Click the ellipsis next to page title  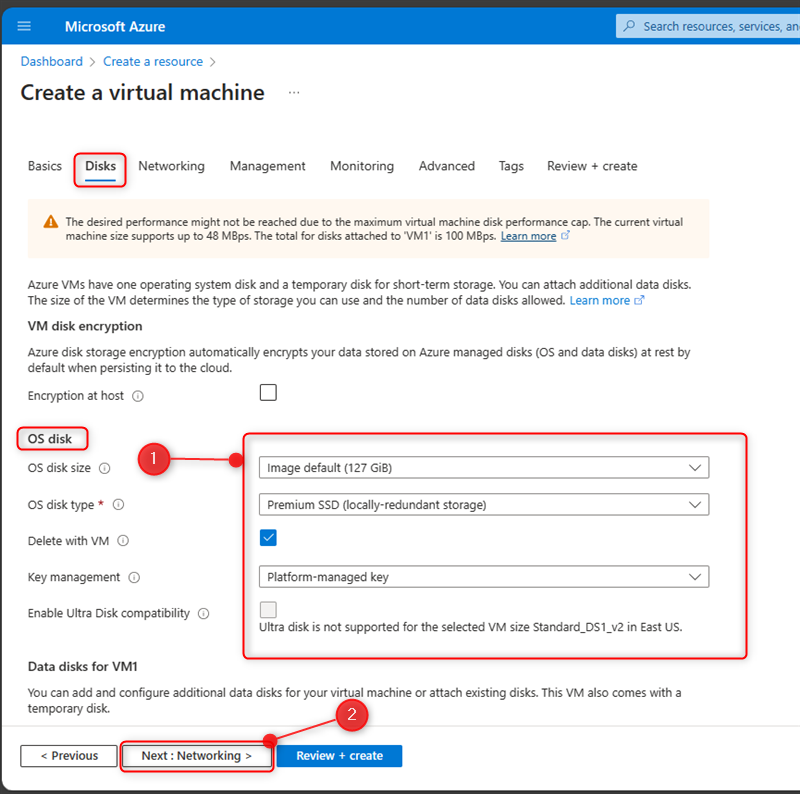click(x=294, y=93)
